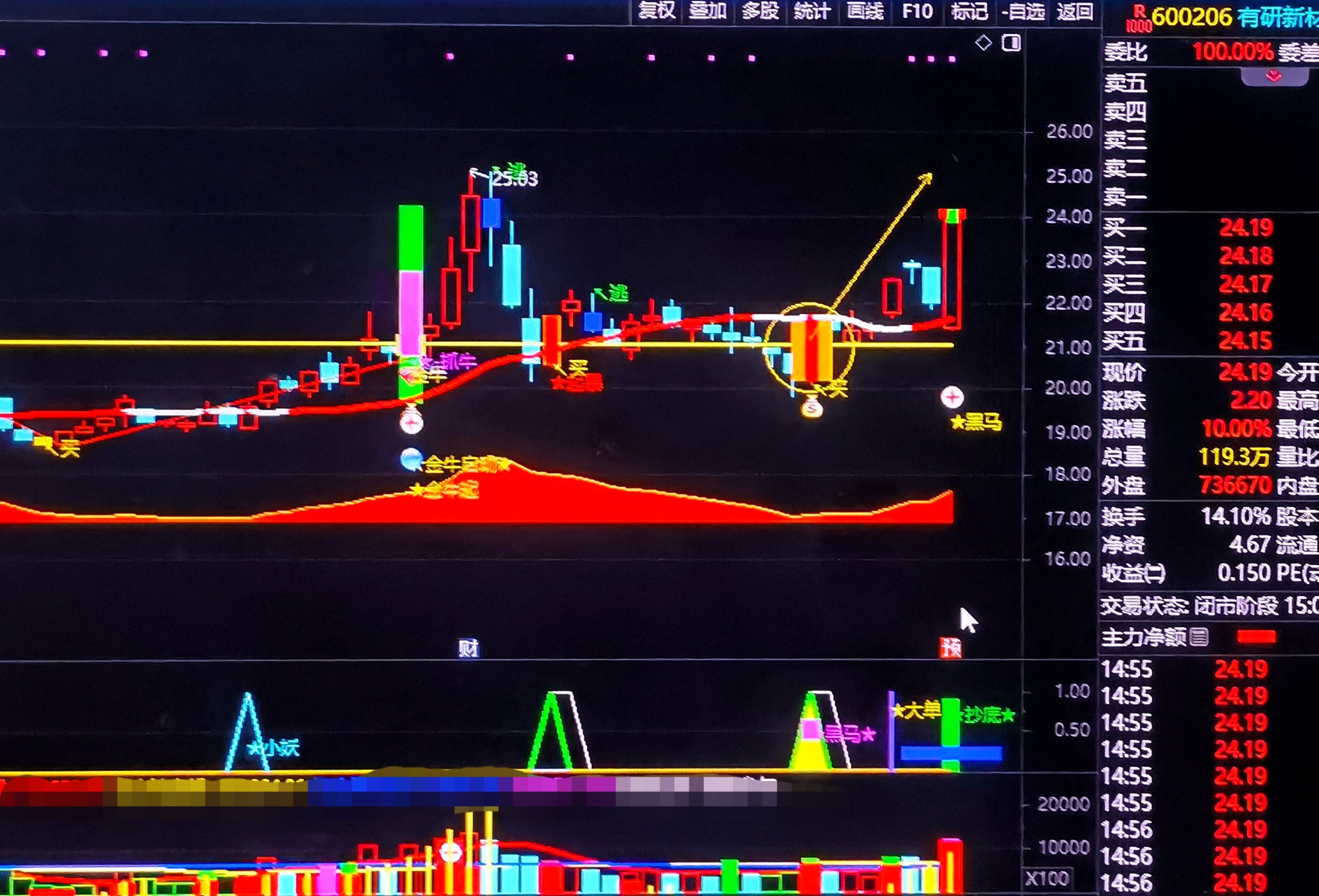Toggle -自选 to remove from watchlist

tap(1023, 11)
